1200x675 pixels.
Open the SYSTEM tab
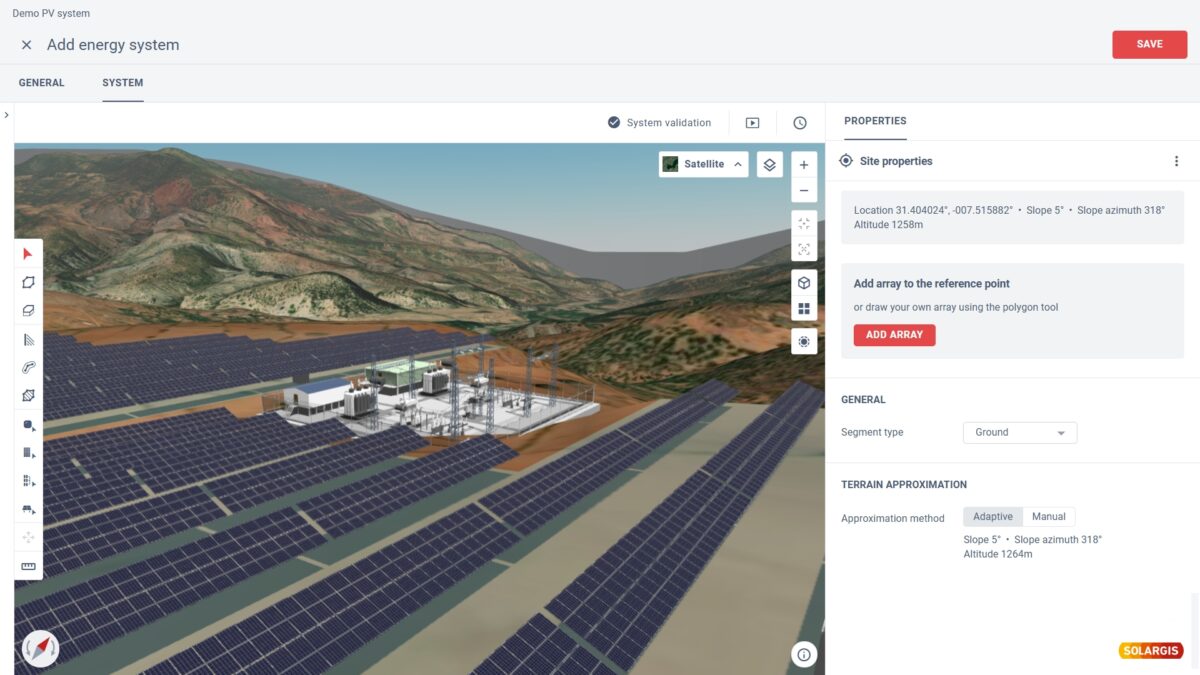pos(122,83)
